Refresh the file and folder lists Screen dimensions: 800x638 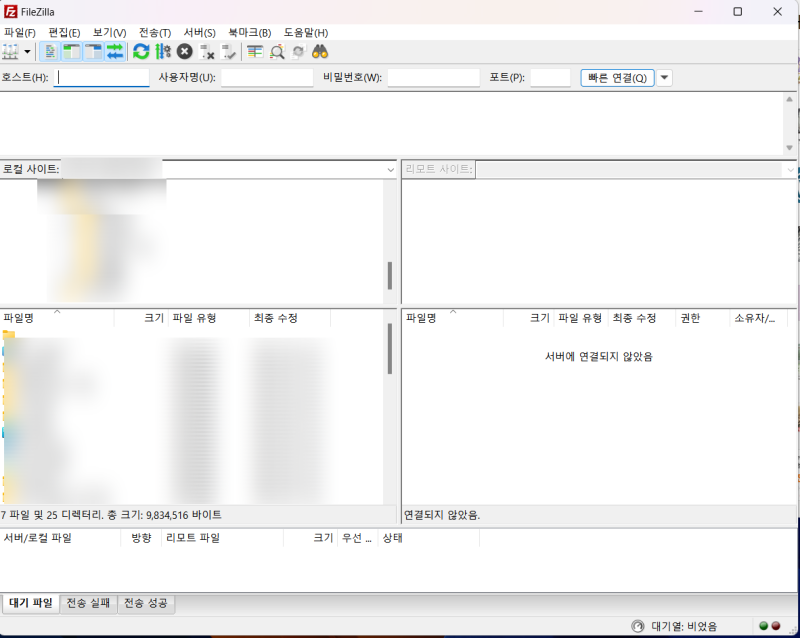[x=140, y=50]
